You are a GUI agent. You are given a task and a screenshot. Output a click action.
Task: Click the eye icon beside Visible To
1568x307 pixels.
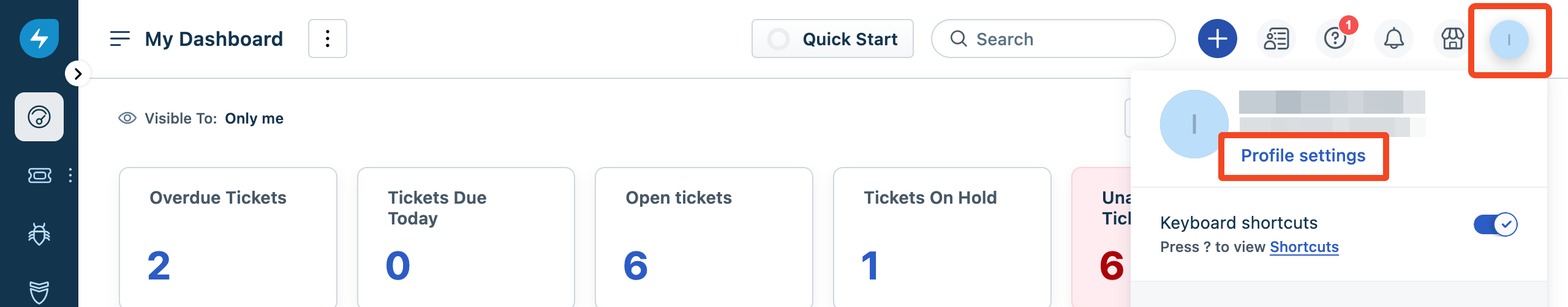coord(127,118)
